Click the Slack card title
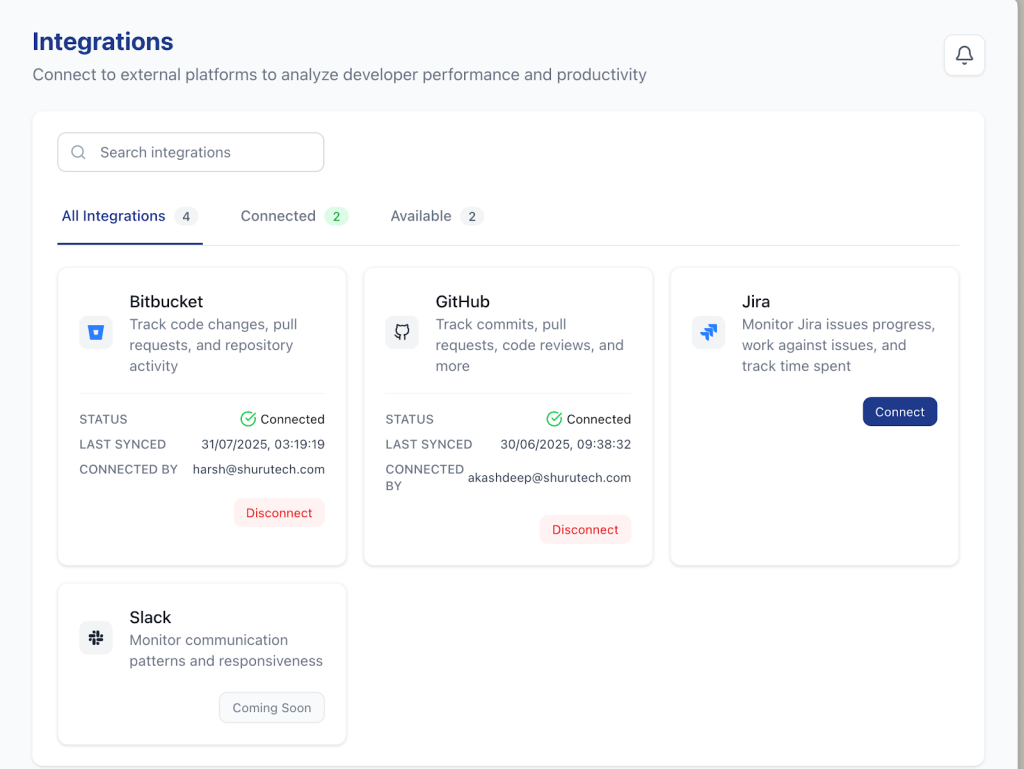Viewport: 1024px width, 769px height. [150, 618]
